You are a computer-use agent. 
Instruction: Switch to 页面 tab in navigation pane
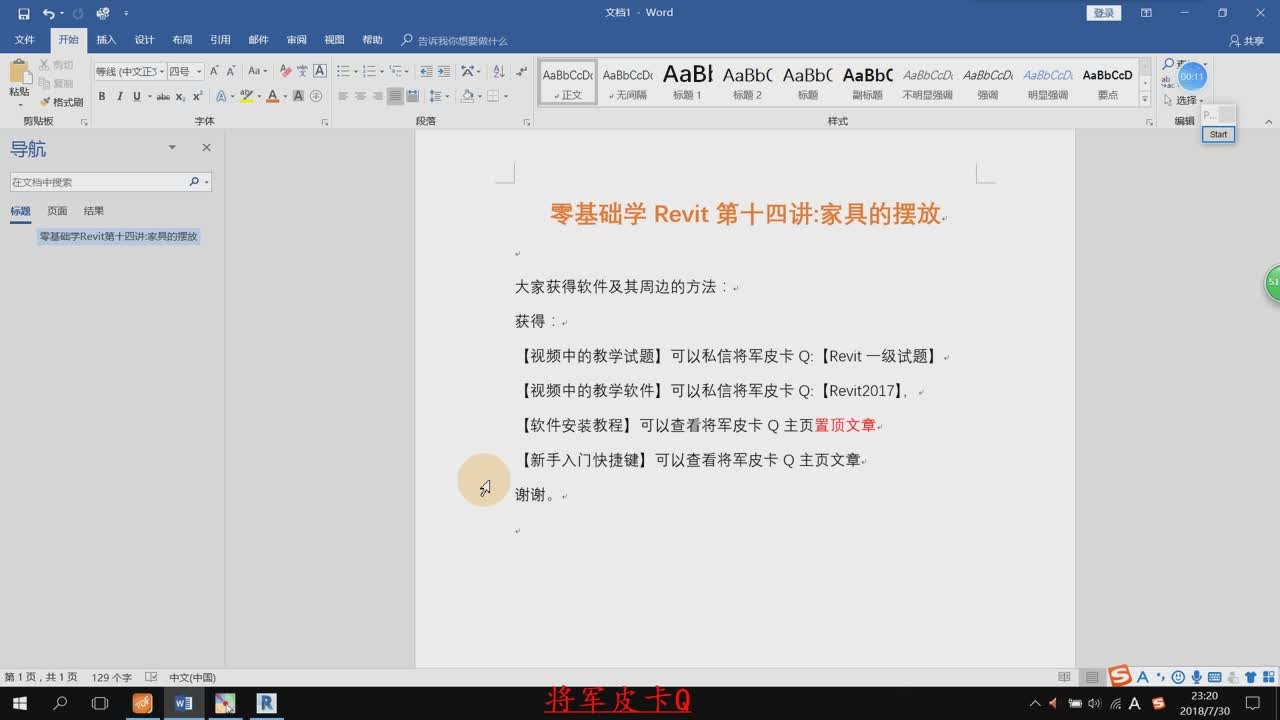57,211
